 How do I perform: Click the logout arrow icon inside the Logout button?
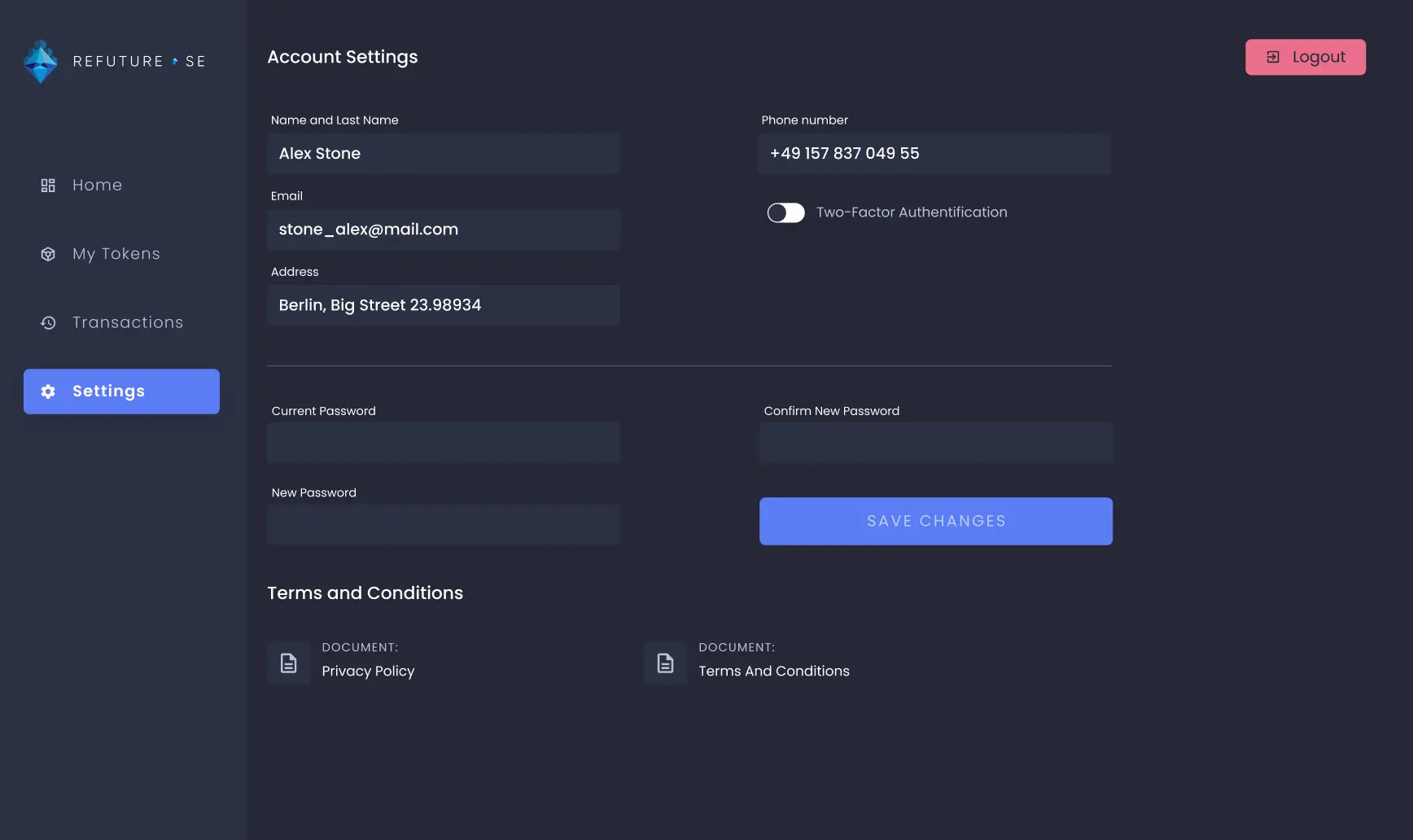click(1274, 56)
